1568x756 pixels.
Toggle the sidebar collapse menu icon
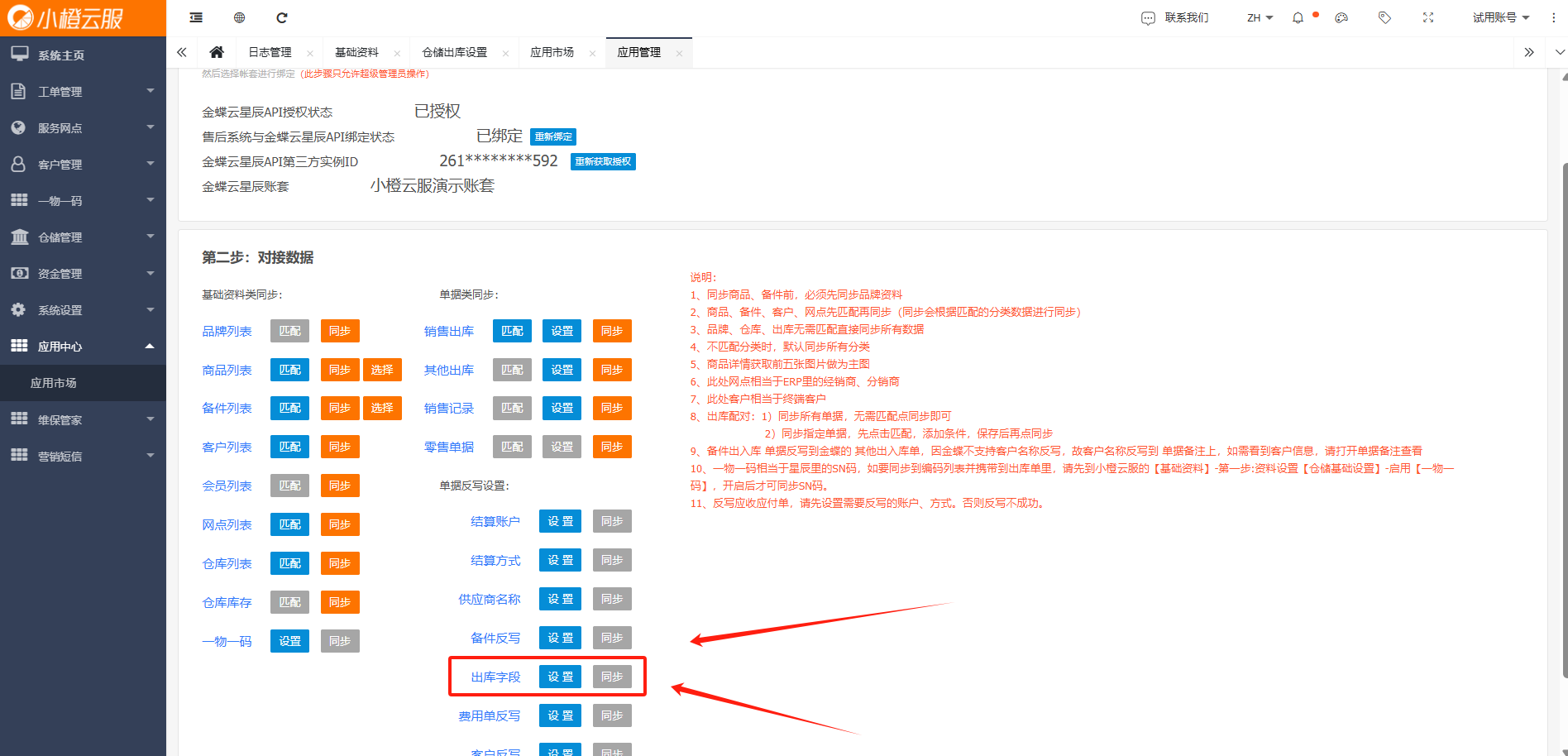tap(196, 17)
